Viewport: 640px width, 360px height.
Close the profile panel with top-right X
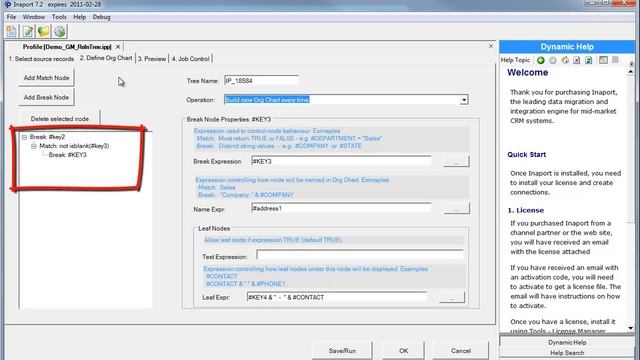click(491, 46)
